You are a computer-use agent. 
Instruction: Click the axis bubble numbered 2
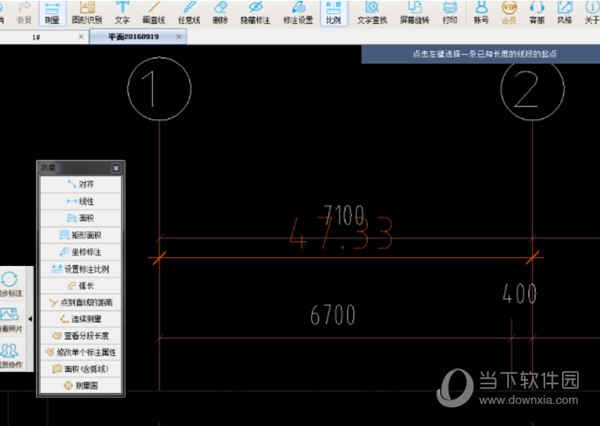click(x=532, y=90)
